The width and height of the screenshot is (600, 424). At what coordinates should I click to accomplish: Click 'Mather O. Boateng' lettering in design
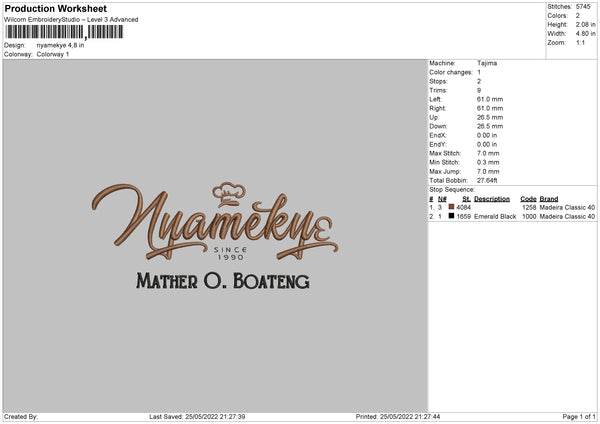(223, 281)
